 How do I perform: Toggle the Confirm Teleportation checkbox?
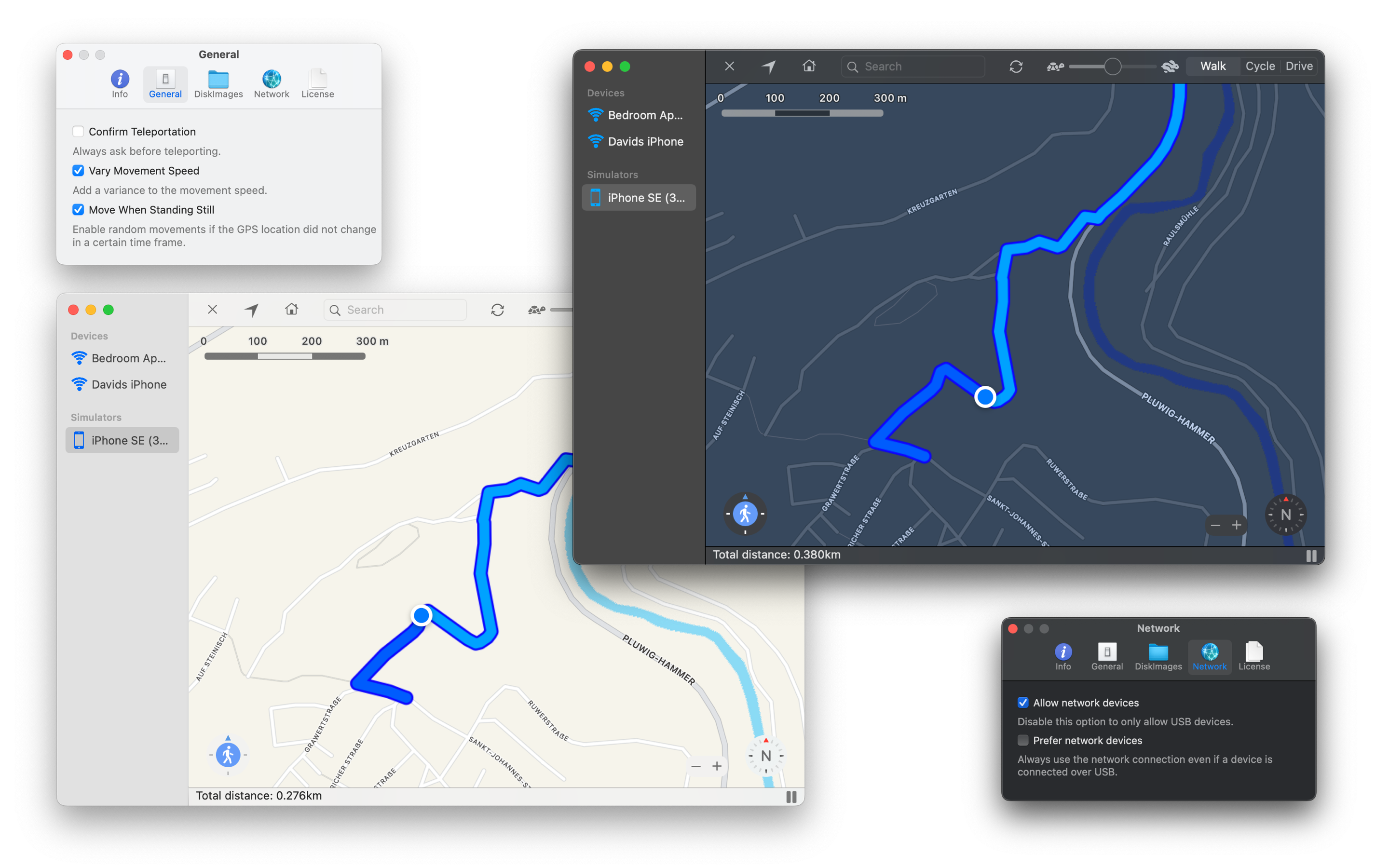click(x=78, y=131)
